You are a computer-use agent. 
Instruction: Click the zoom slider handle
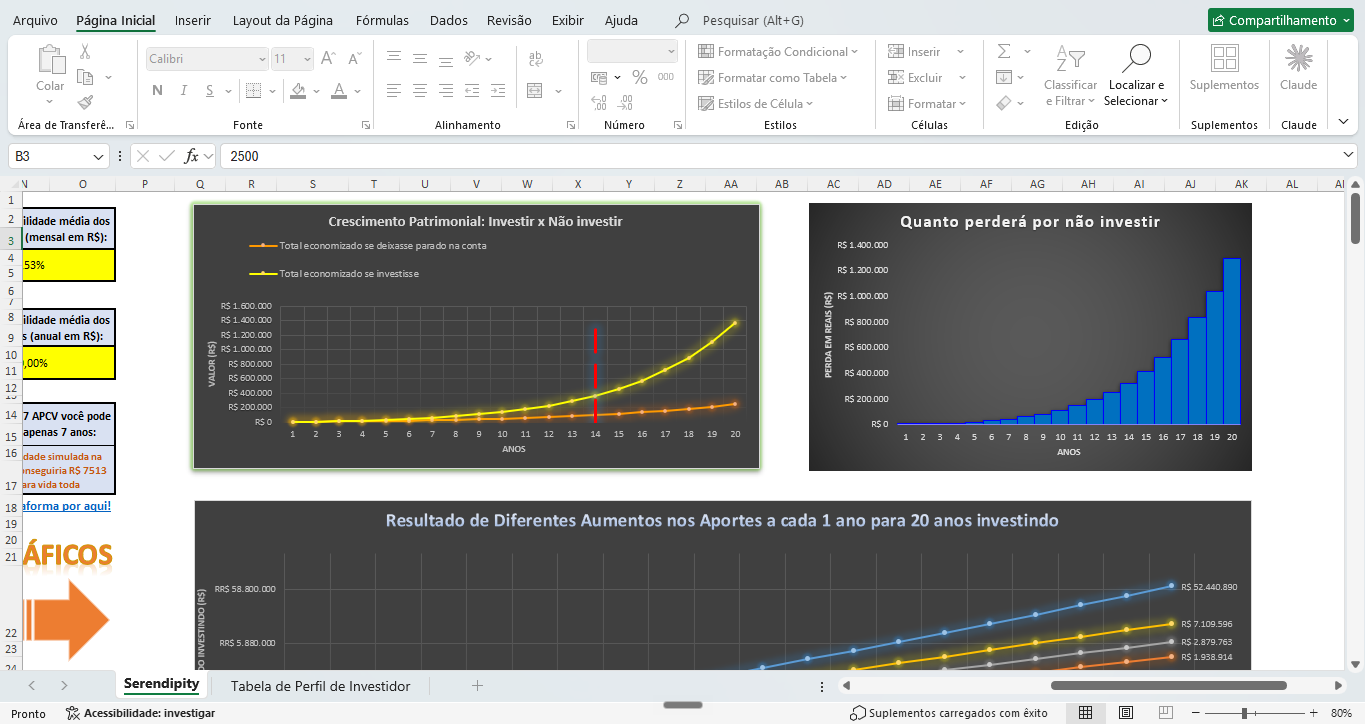click(1244, 713)
